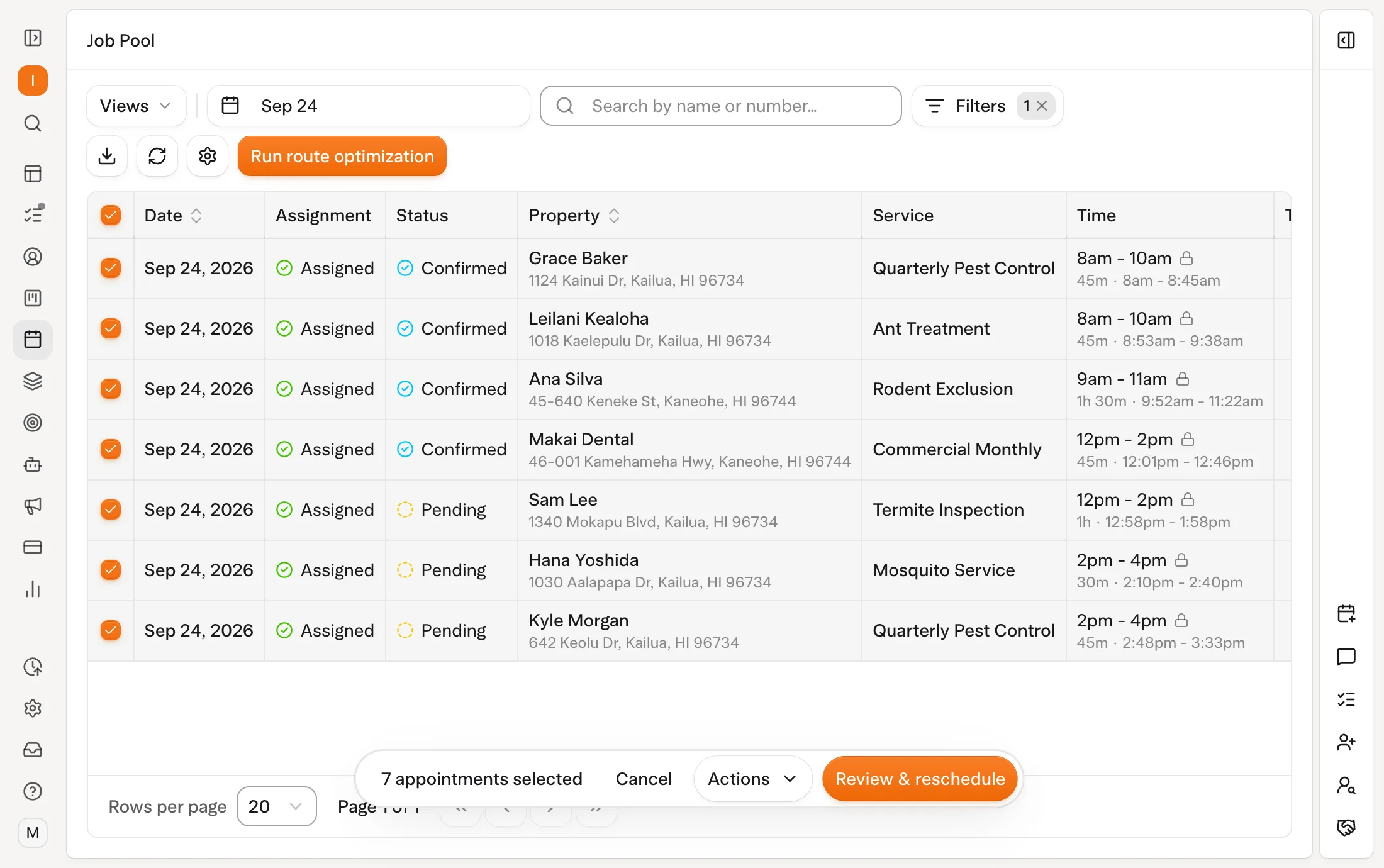Open the calendar scheduling sidebar icon
1384x868 pixels.
(x=33, y=340)
